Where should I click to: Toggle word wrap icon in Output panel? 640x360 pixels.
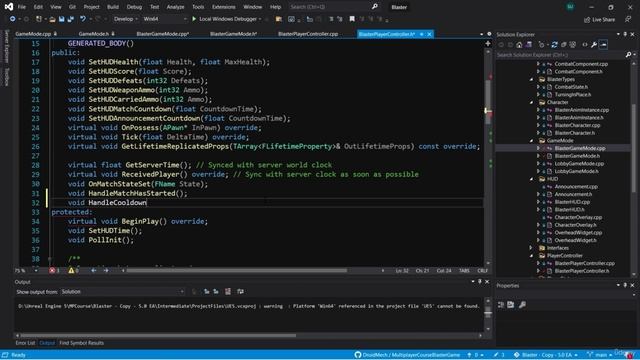[240, 291]
